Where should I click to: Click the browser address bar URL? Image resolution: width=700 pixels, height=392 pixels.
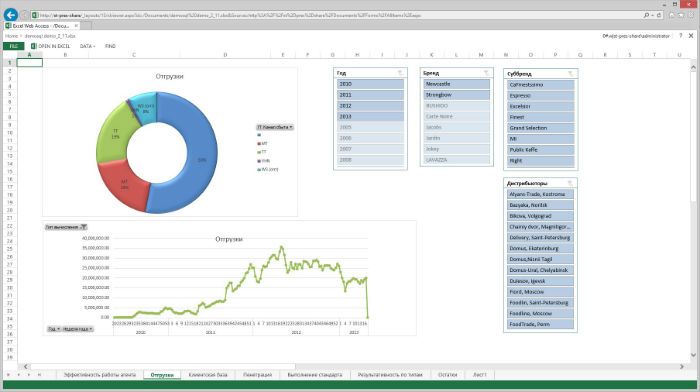(x=230, y=15)
